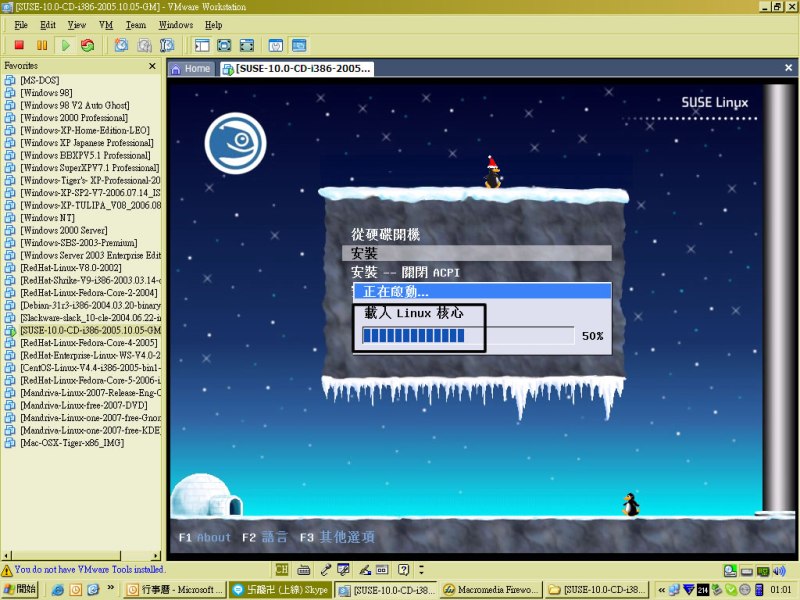Click the VM CD-ROM device status icon

pos(730,571)
